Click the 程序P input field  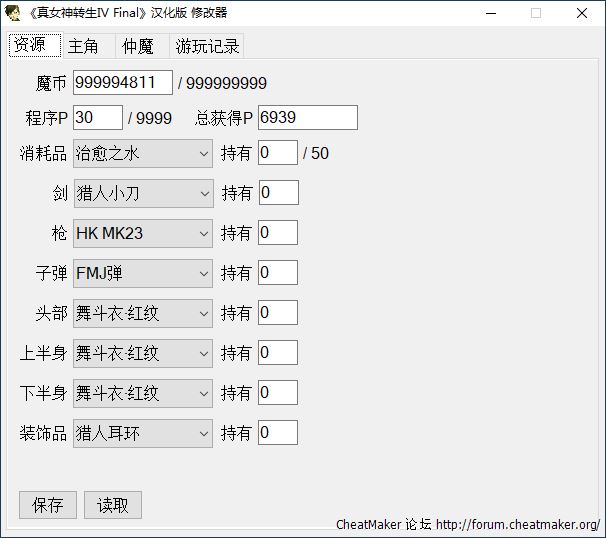(x=97, y=118)
